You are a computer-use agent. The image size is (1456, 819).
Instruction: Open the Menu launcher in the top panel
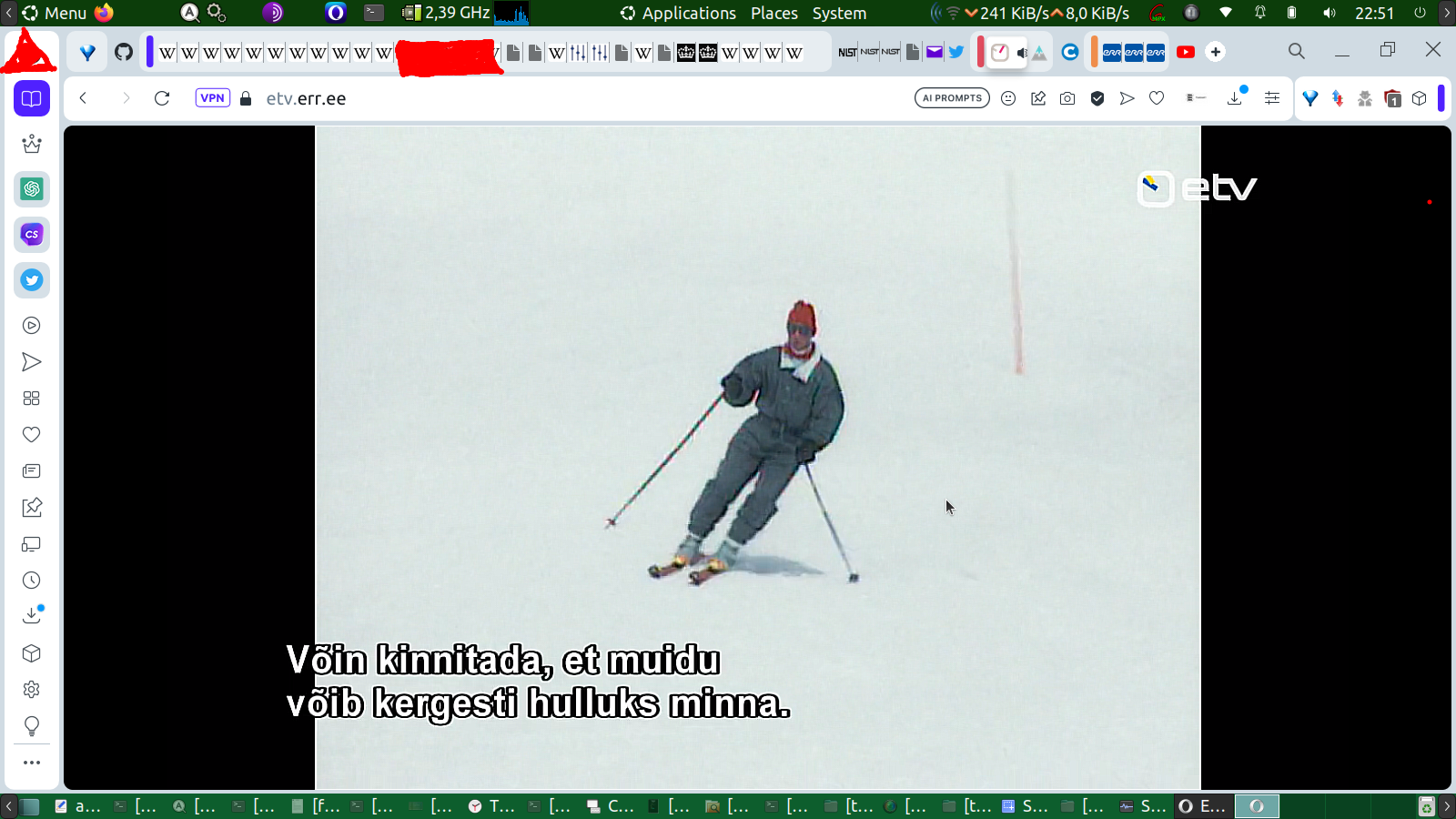tap(55, 13)
